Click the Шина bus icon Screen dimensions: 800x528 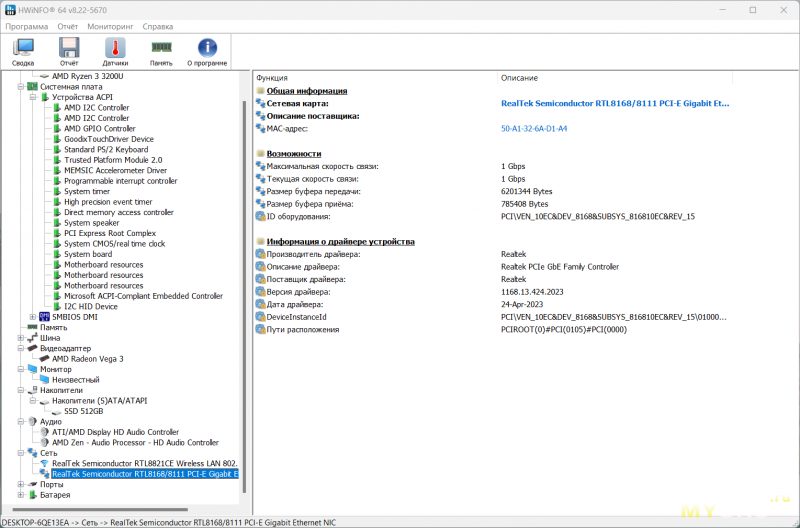click(x=33, y=338)
